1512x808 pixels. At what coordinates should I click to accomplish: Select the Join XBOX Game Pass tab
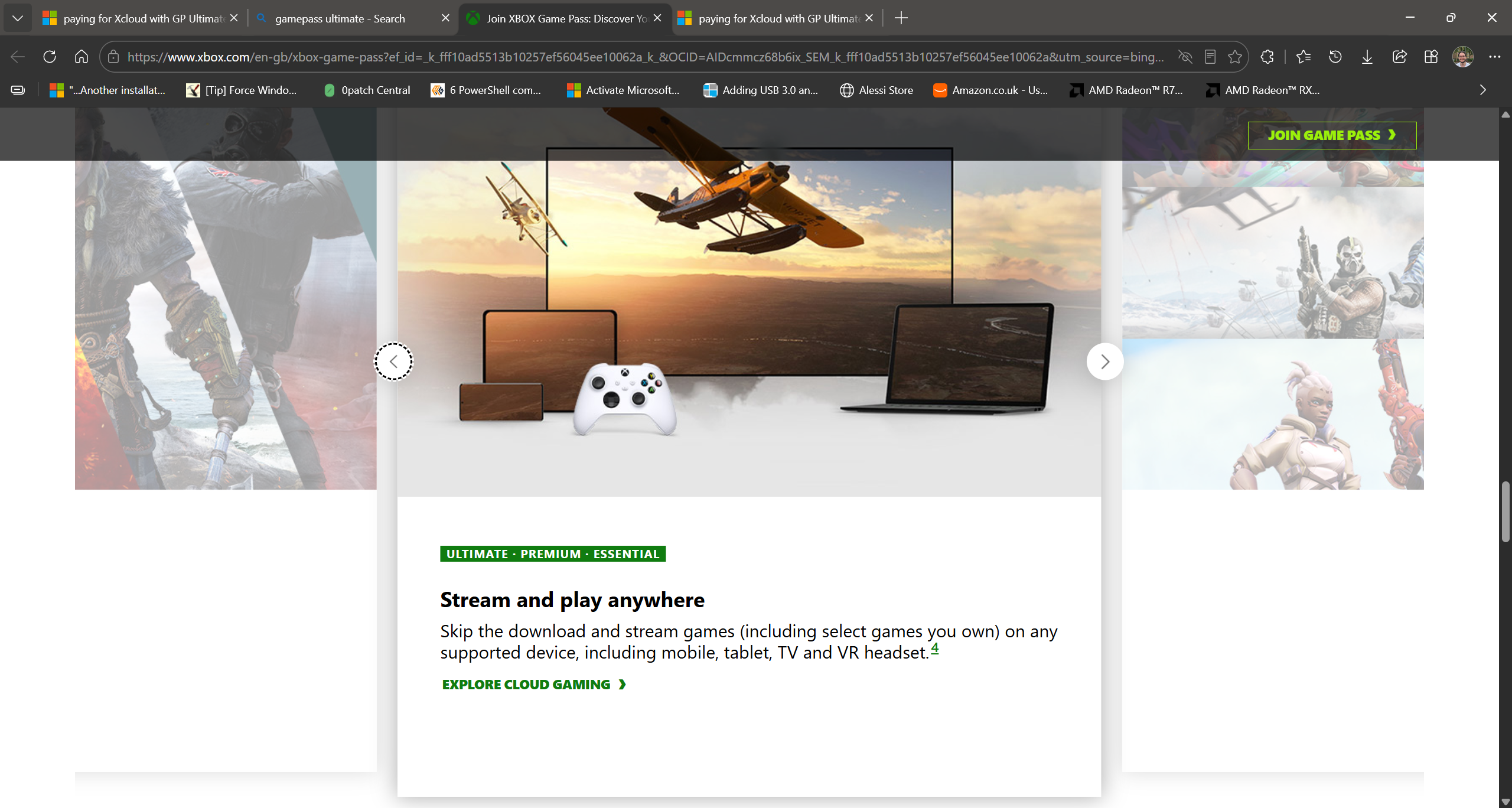pos(565,18)
